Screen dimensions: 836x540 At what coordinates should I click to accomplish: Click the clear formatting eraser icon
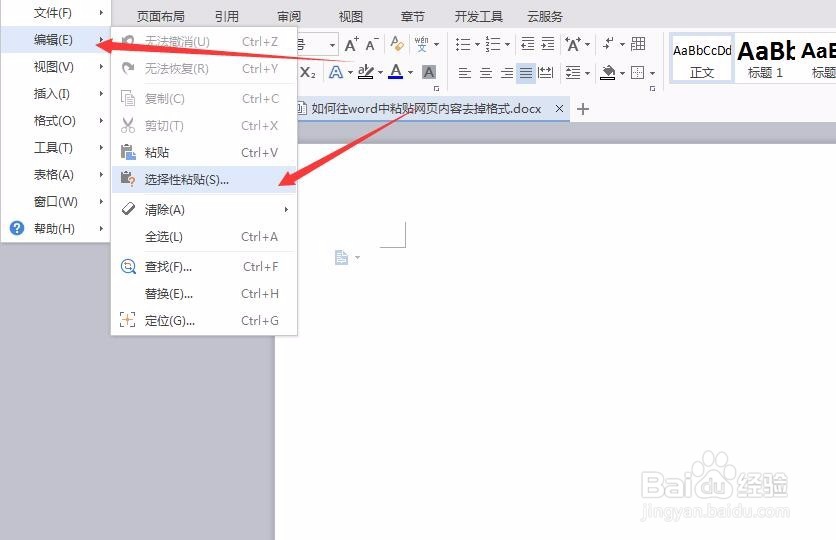coord(397,44)
